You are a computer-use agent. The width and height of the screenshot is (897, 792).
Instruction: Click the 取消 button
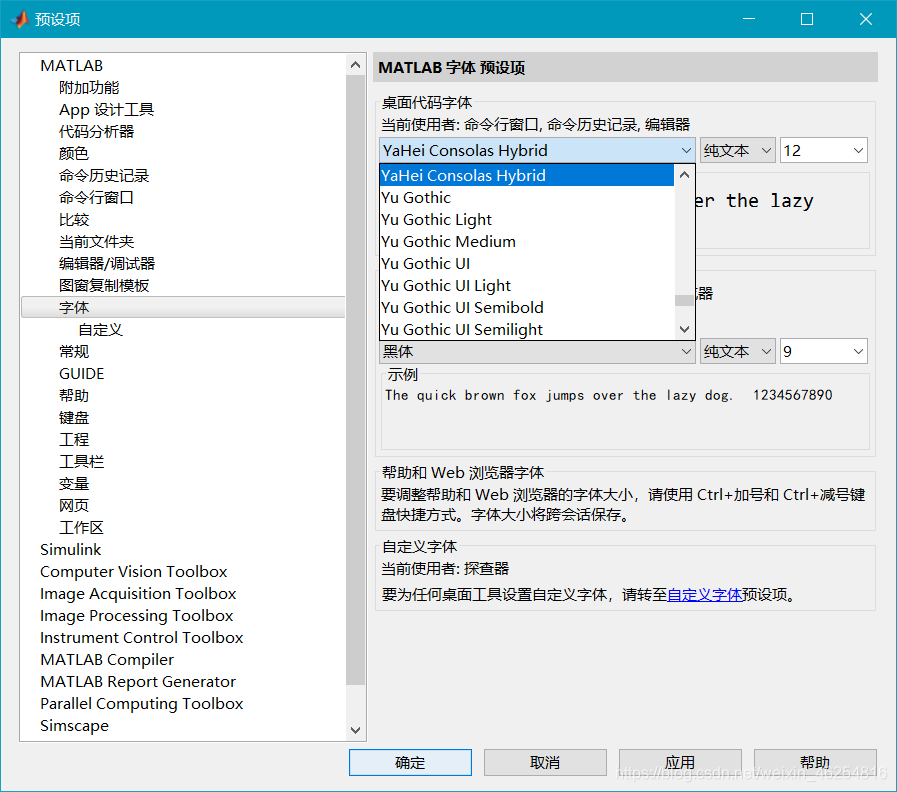(545, 762)
